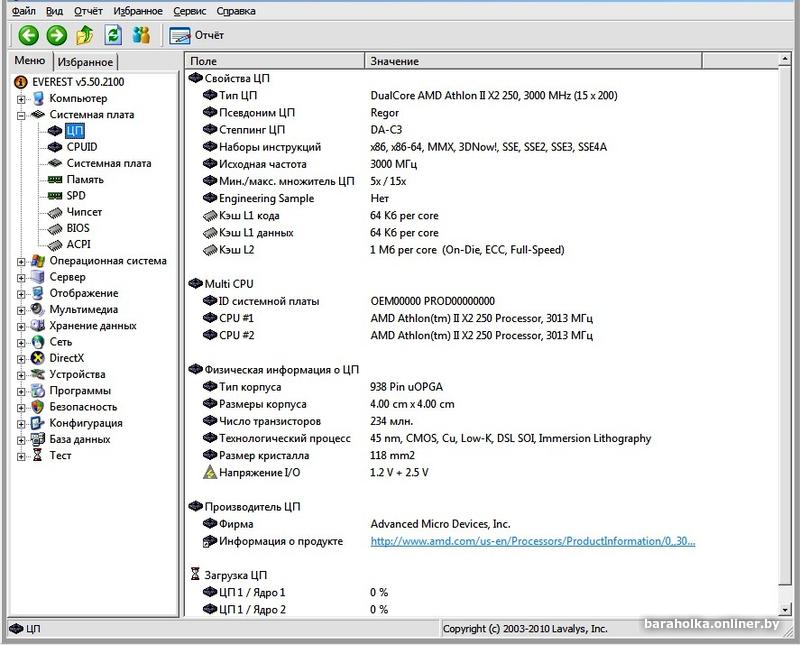Viewport: 800px width, 645px height.
Task: Open the BIOS item in the sidebar
Action: 78,228
